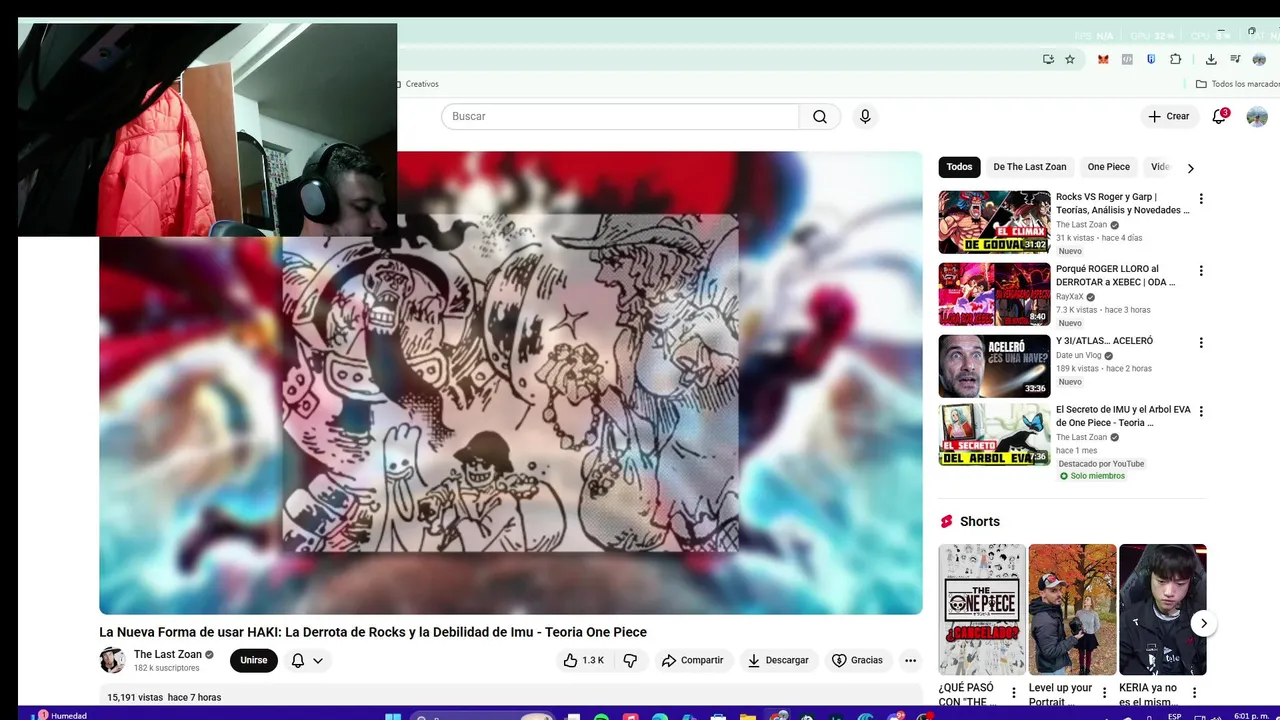Open the Date un Vlog channel link
Image resolution: width=1280 pixels, height=720 pixels.
1079,355
